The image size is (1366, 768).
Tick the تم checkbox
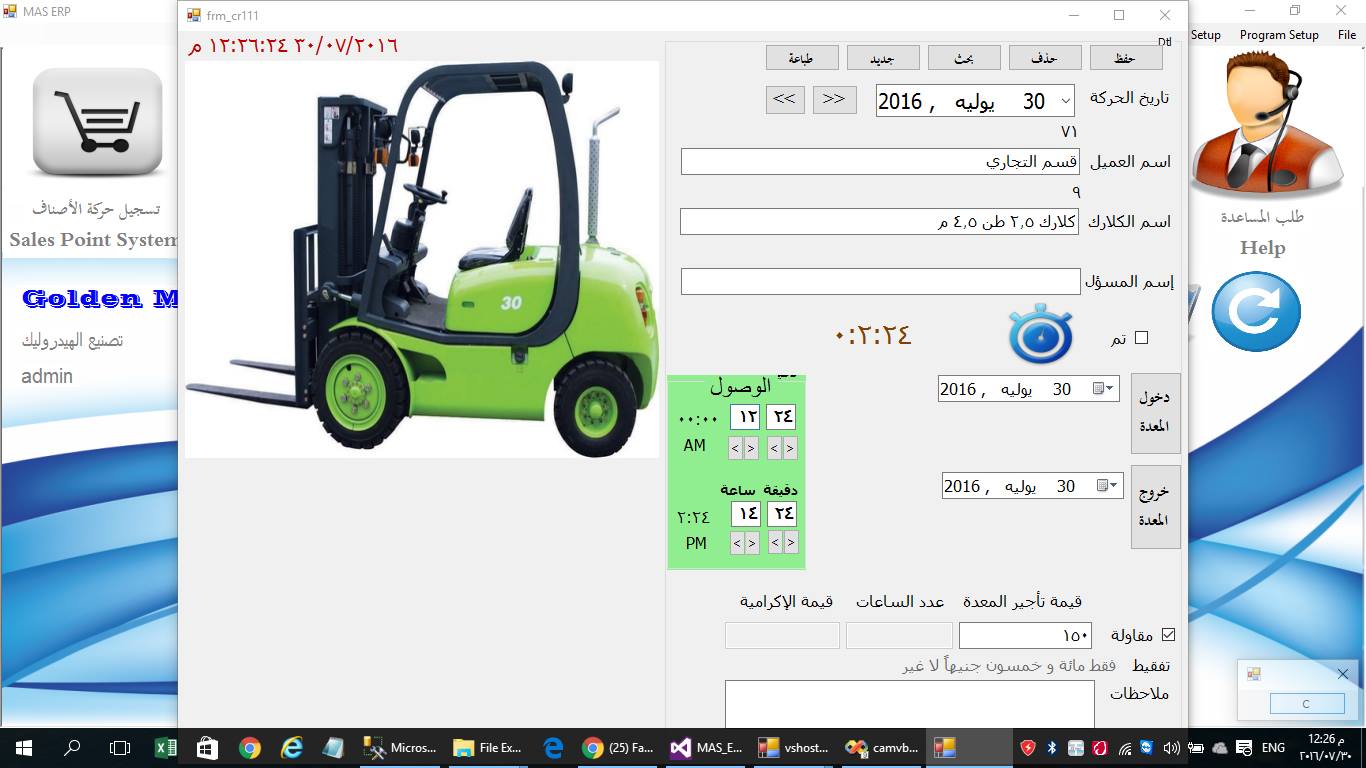tap(1141, 338)
